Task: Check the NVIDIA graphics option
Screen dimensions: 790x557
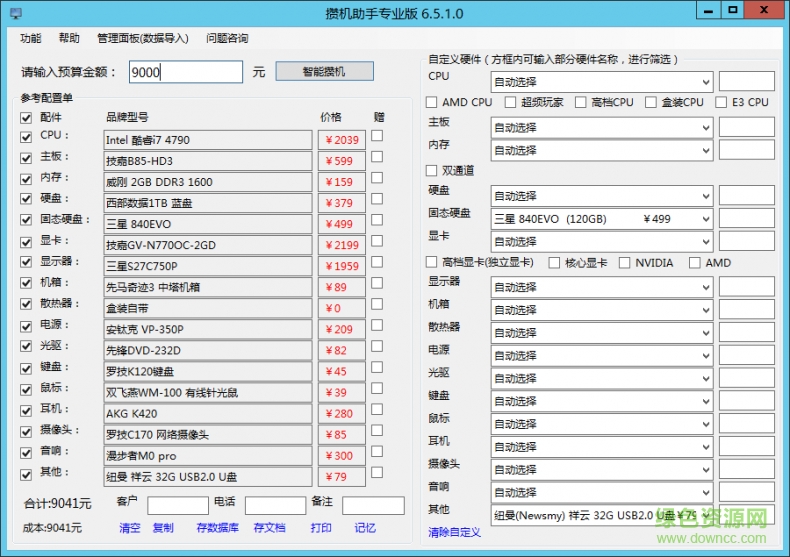Action: (x=625, y=263)
